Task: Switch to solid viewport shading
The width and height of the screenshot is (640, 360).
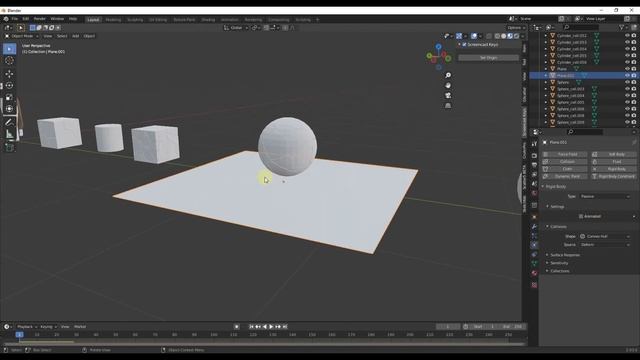Action: 503,36
